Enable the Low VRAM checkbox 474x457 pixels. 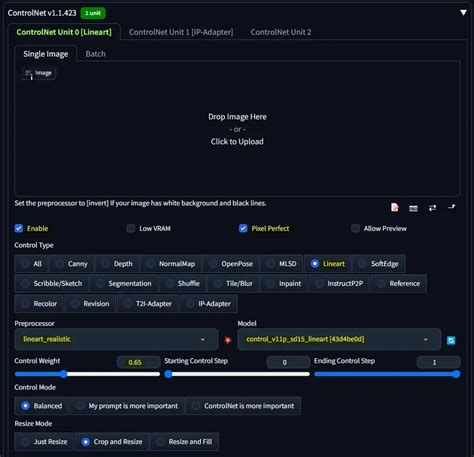tap(131, 228)
